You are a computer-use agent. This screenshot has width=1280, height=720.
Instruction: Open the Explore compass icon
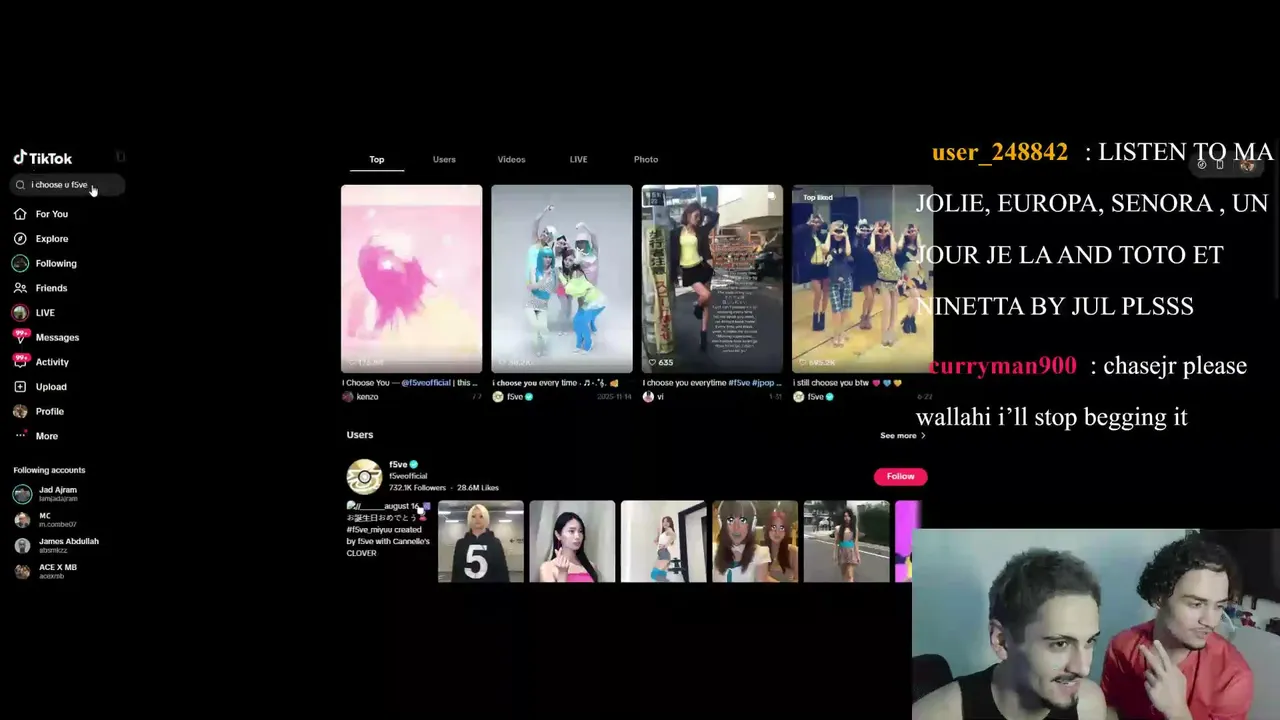click(20, 239)
